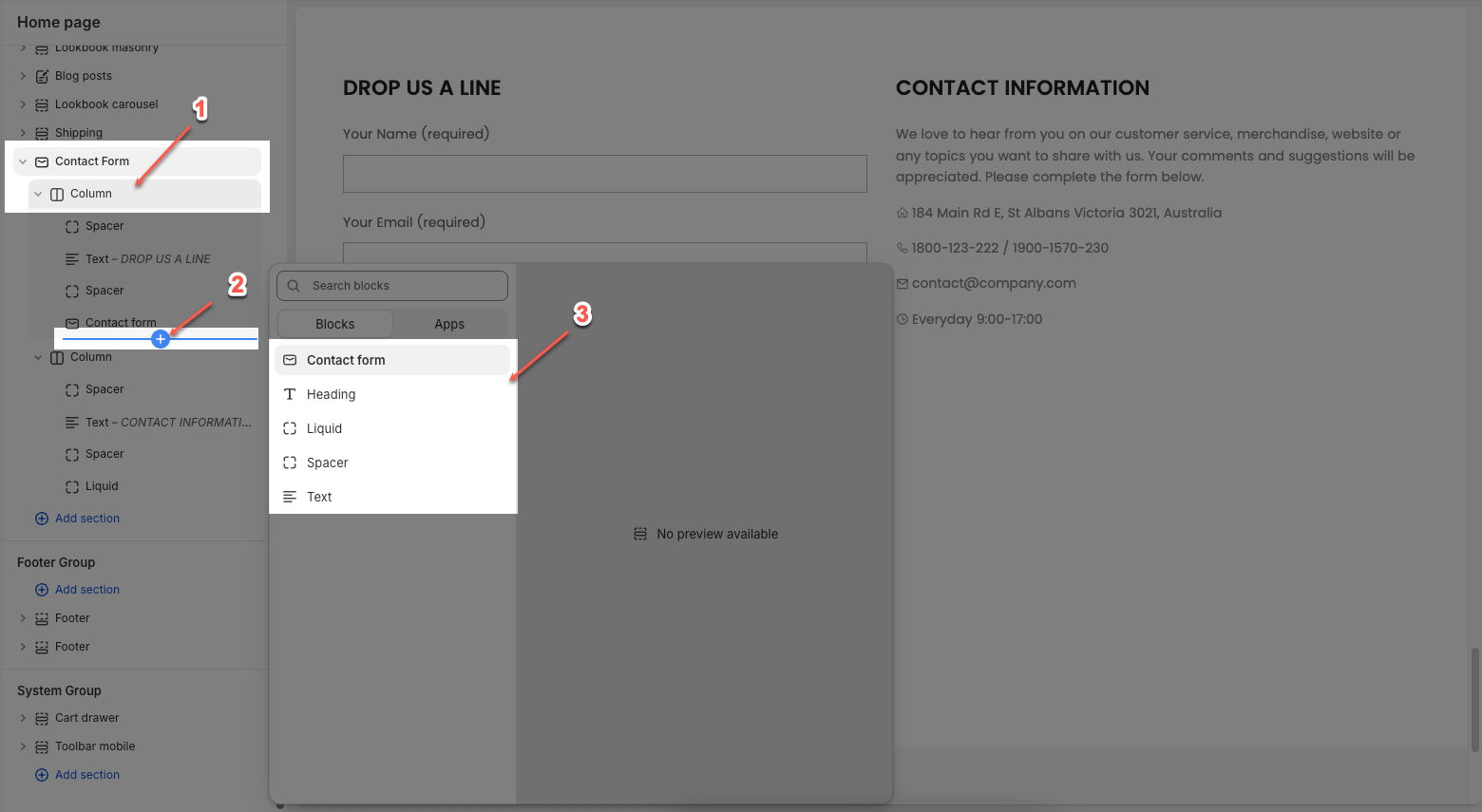Click the plus icon under System Group
Viewport: 1482px width, 812px height.
(42, 775)
